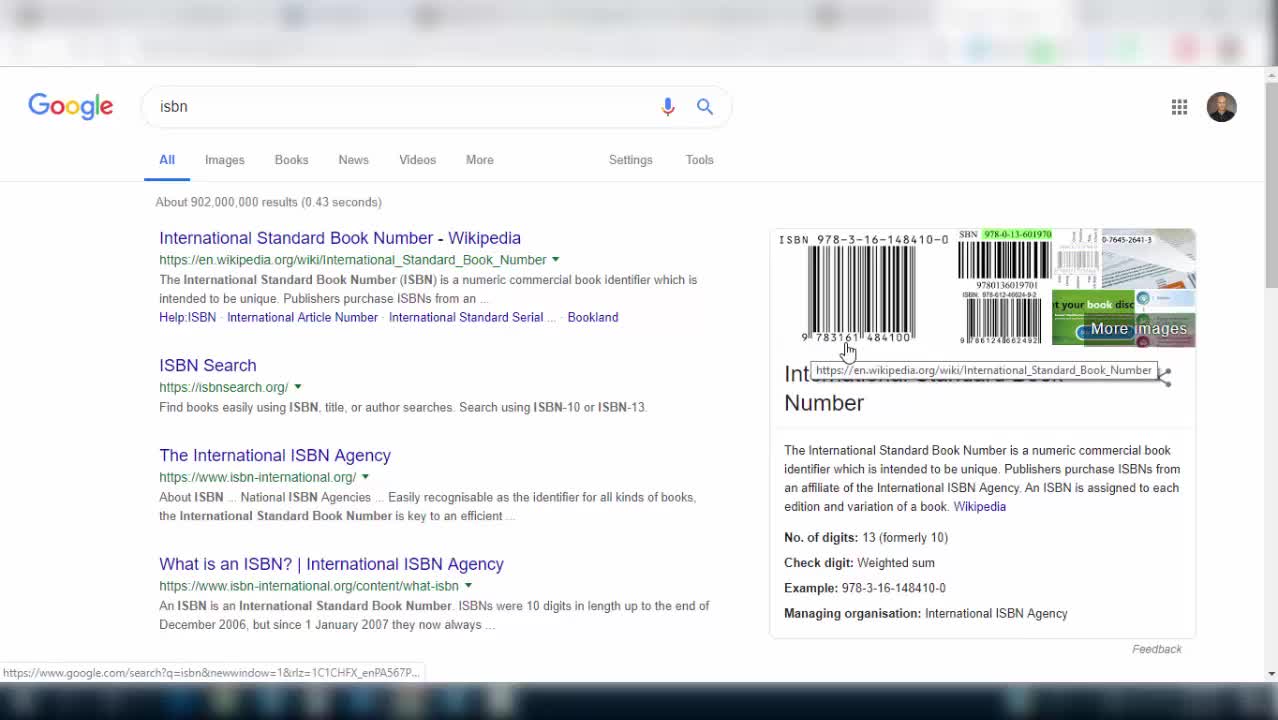This screenshot has width=1278, height=720.
Task: Open the large ISBN 978-3-16-148410-0 barcode image
Action: pyautogui.click(x=863, y=288)
